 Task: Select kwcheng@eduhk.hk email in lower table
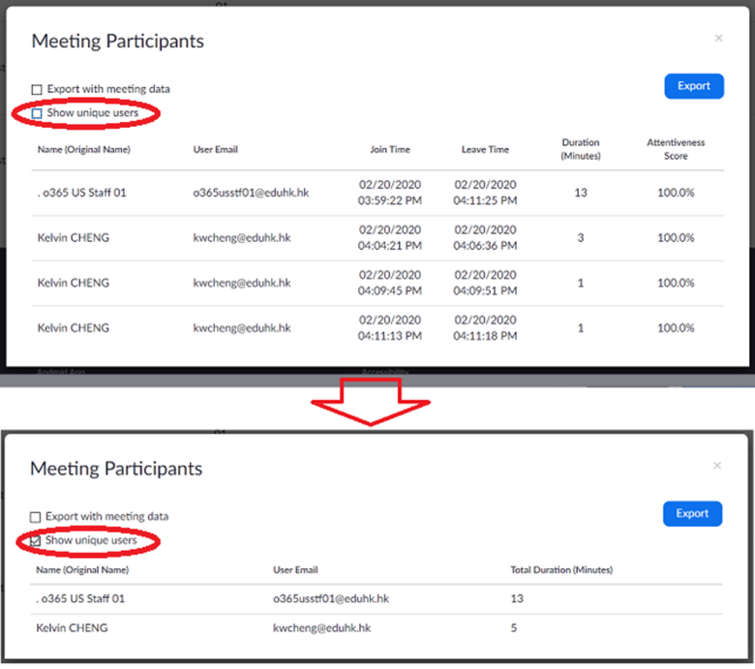click(x=322, y=628)
